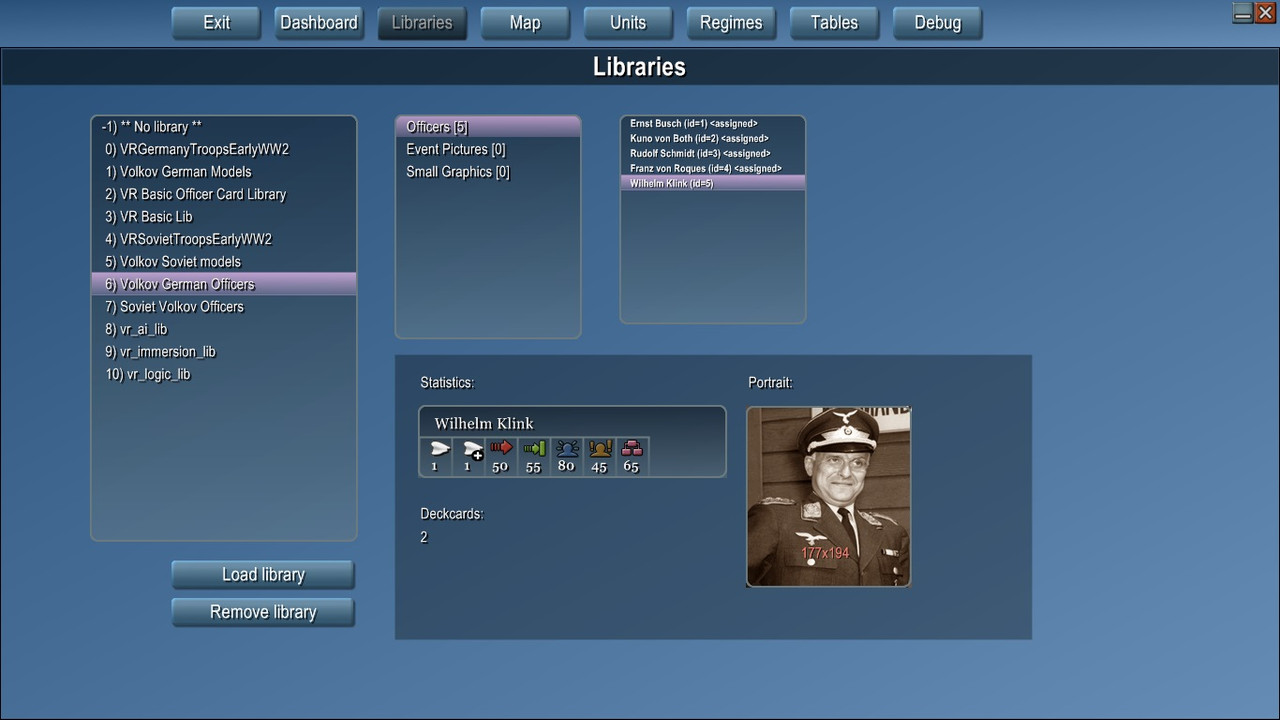Switch to the Map tab
Viewport: 1280px width, 720px height.
point(525,23)
